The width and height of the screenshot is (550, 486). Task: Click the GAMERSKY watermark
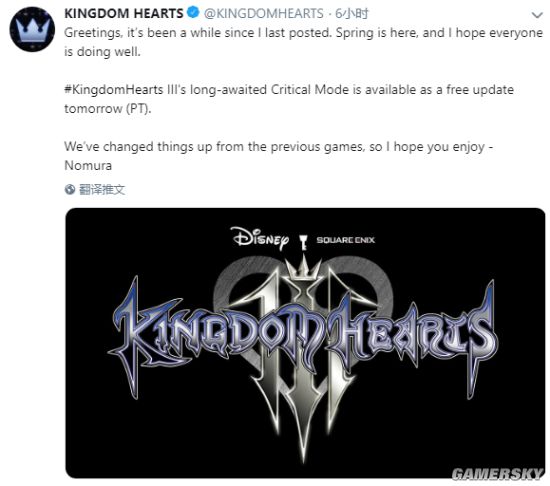click(x=497, y=474)
